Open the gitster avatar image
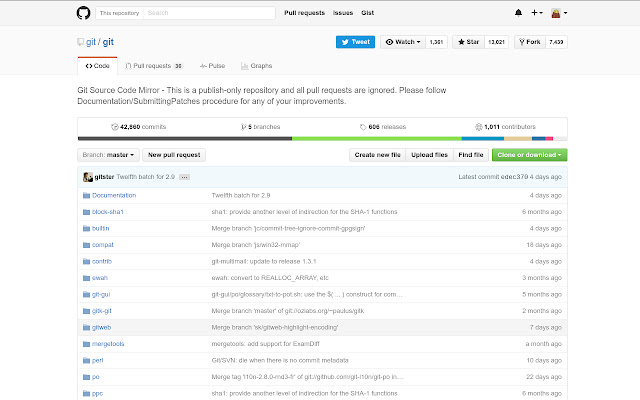Screen dimensions: 640x400 88,177
